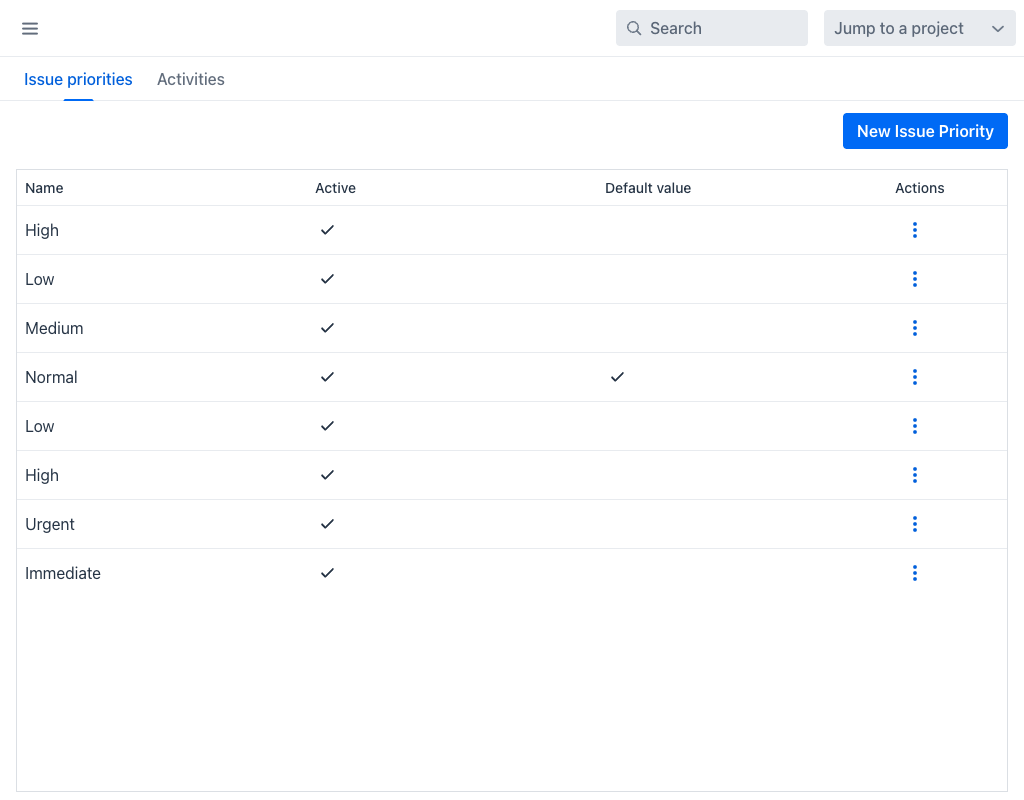Select the Normal priority name
The height and width of the screenshot is (800, 1024).
(51, 377)
